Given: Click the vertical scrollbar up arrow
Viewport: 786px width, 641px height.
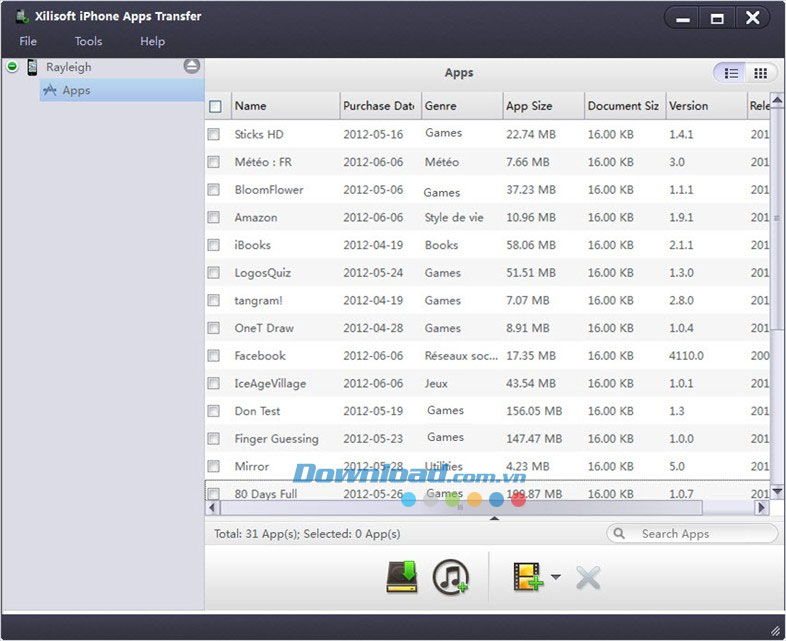Looking at the screenshot, I should [777, 100].
